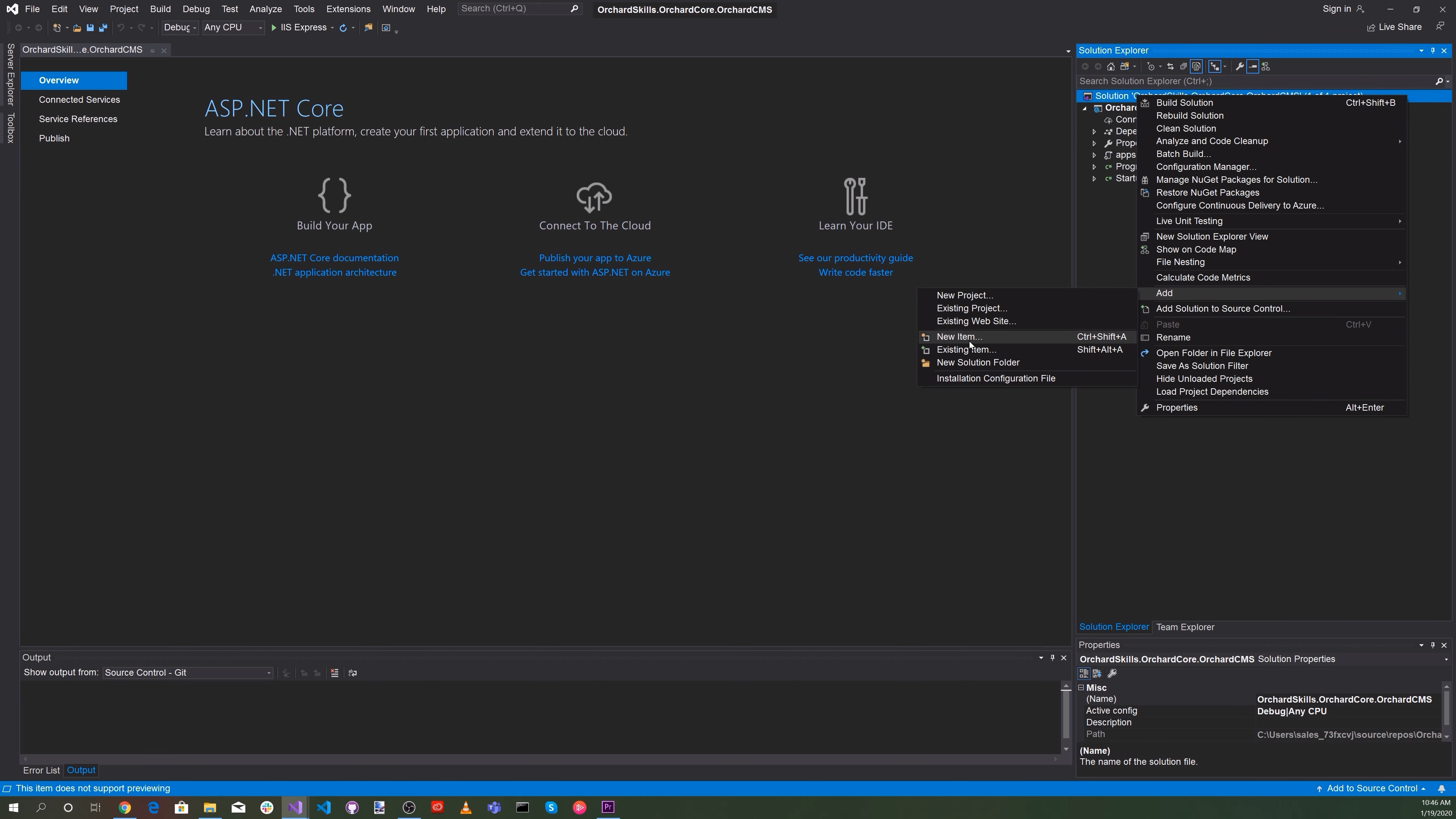
Task: Click Switch Views icon in Solution Explorer
Action: coord(1125,67)
